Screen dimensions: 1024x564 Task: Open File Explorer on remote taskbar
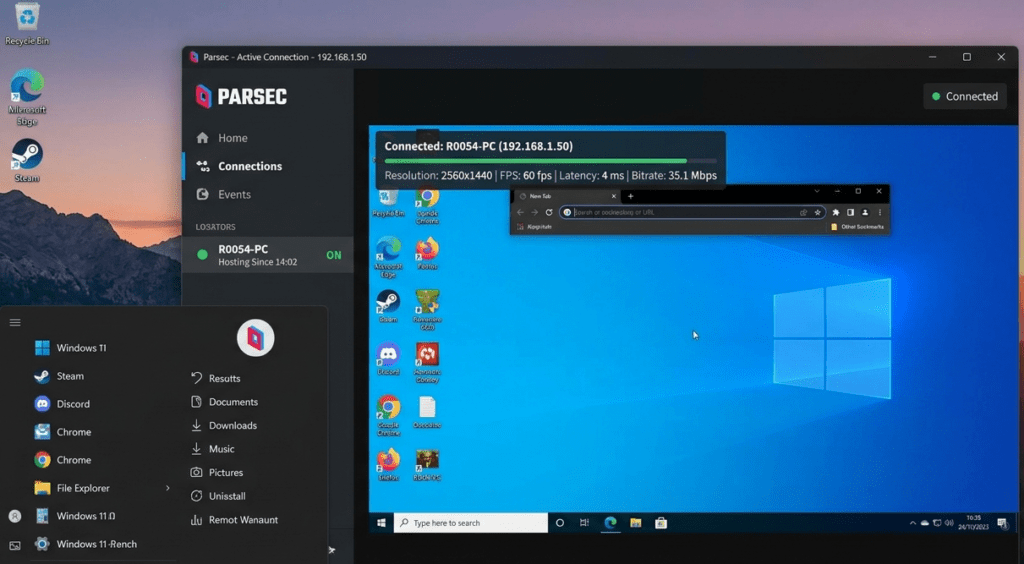click(635, 523)
